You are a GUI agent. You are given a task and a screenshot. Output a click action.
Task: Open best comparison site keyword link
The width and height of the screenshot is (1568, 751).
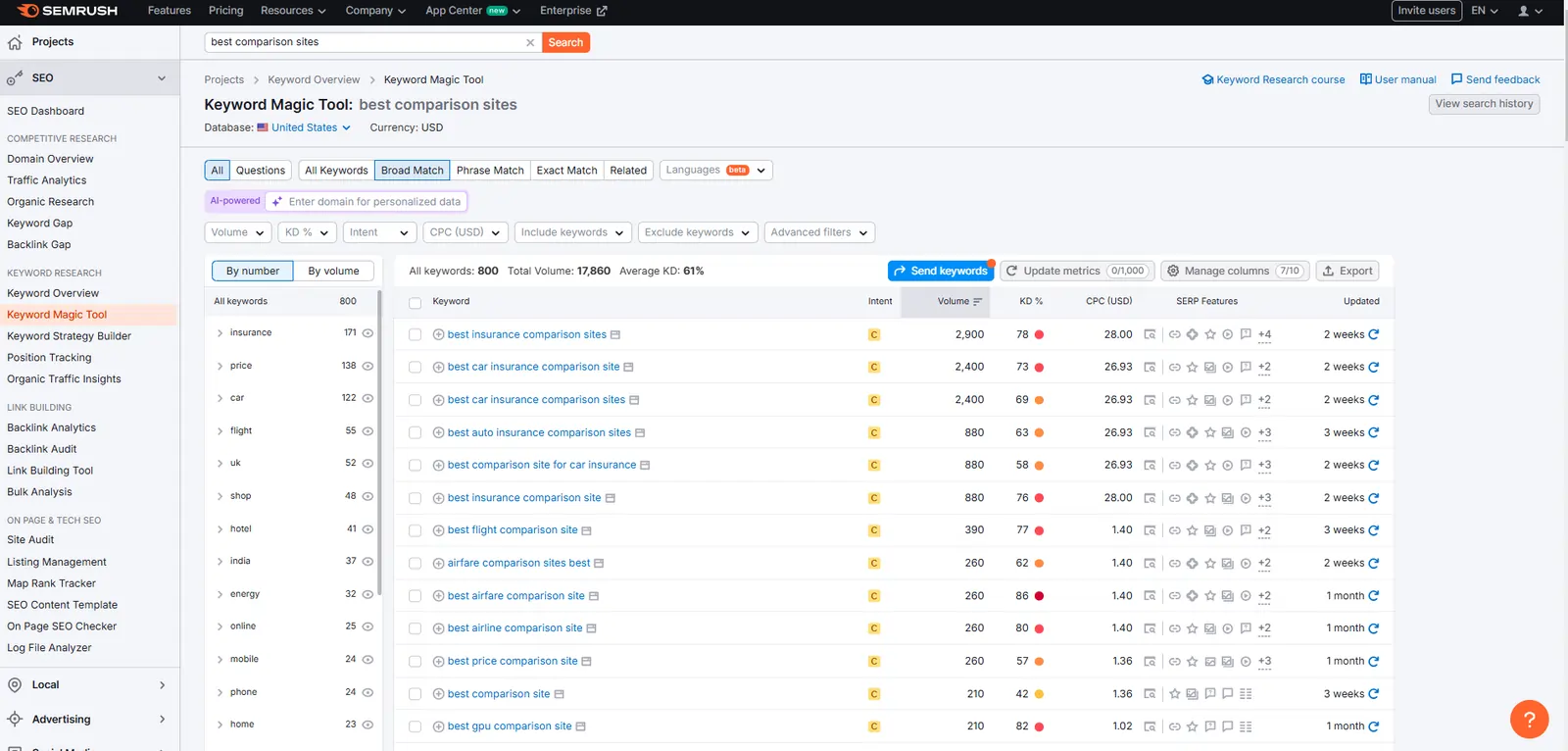click(x=499, y=694)
